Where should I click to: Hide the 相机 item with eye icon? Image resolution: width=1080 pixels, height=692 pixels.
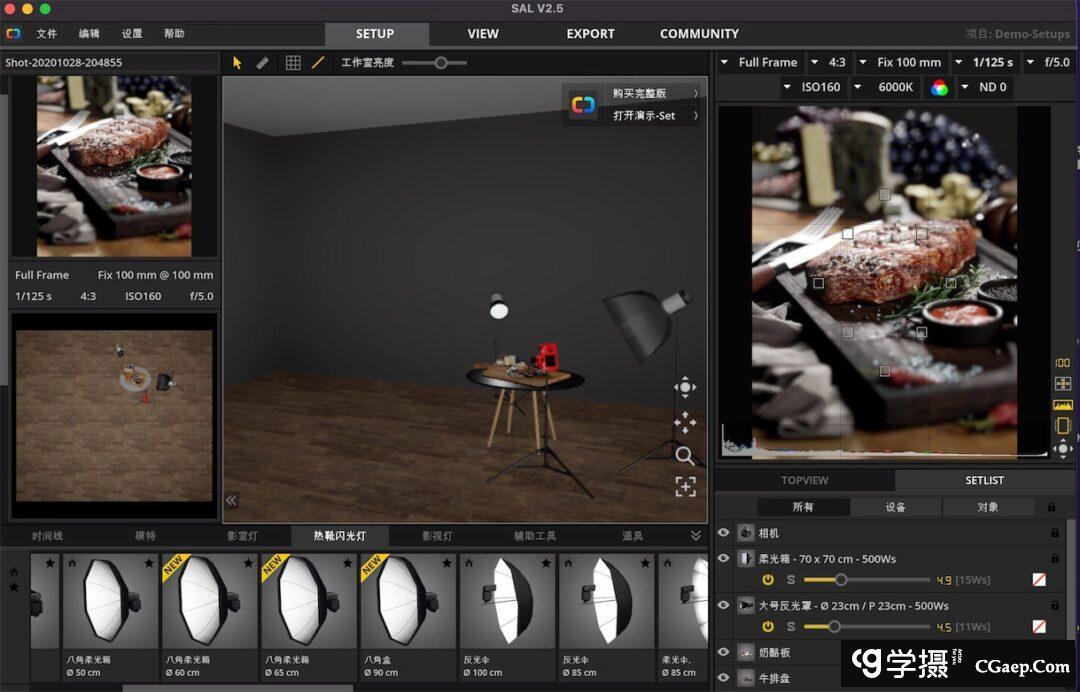(724, 533)
